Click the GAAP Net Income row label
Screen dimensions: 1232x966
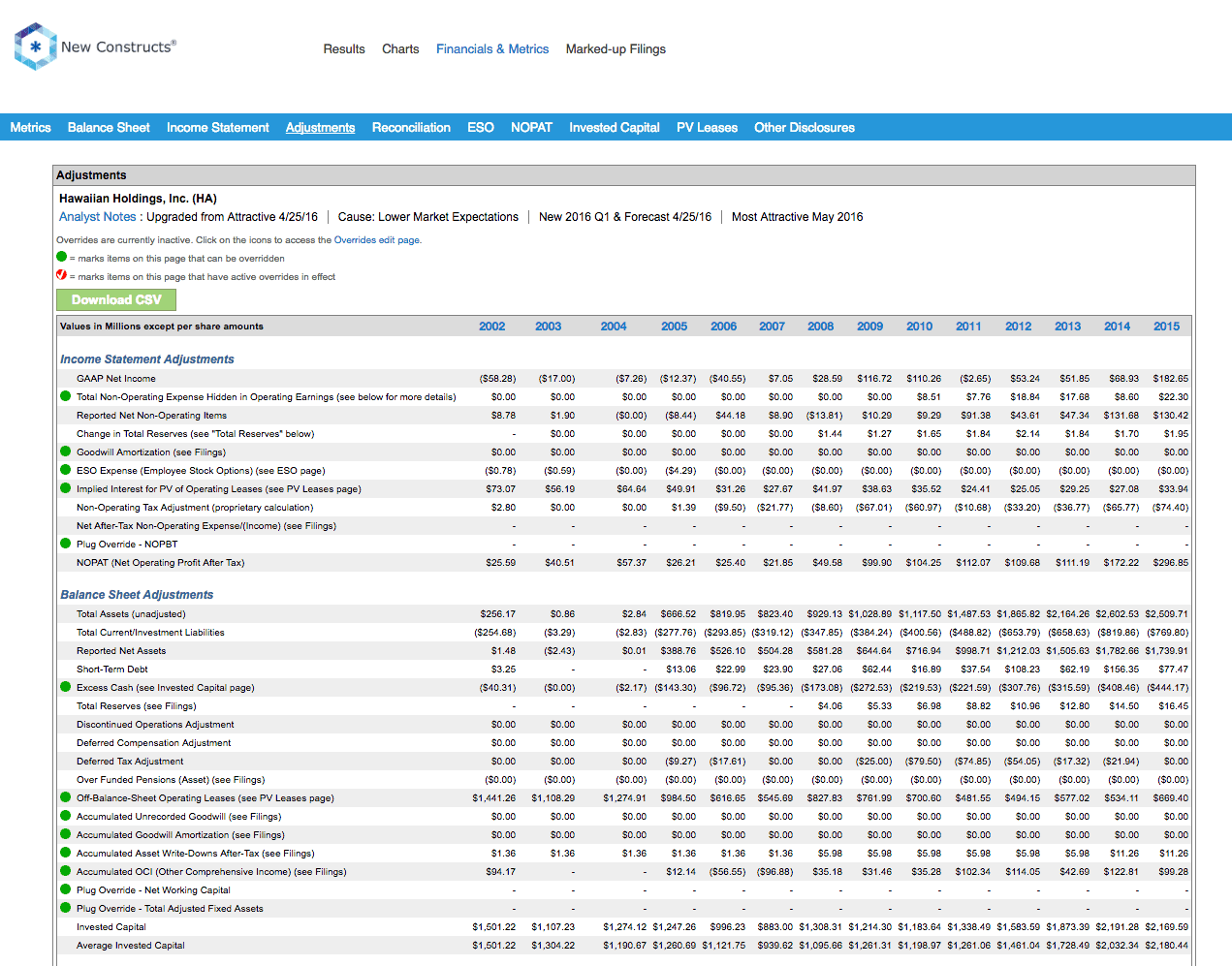point(116,379)
